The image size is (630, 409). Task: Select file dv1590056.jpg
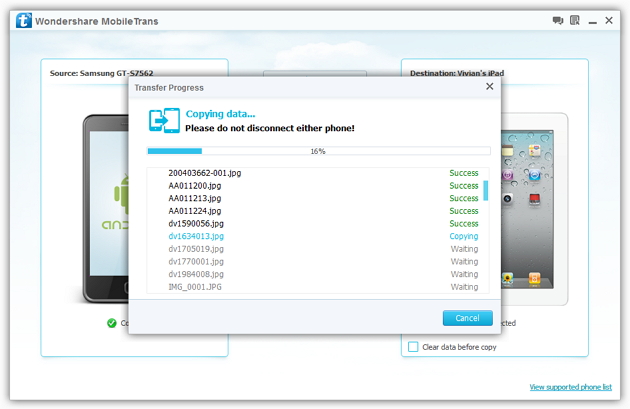196,224
